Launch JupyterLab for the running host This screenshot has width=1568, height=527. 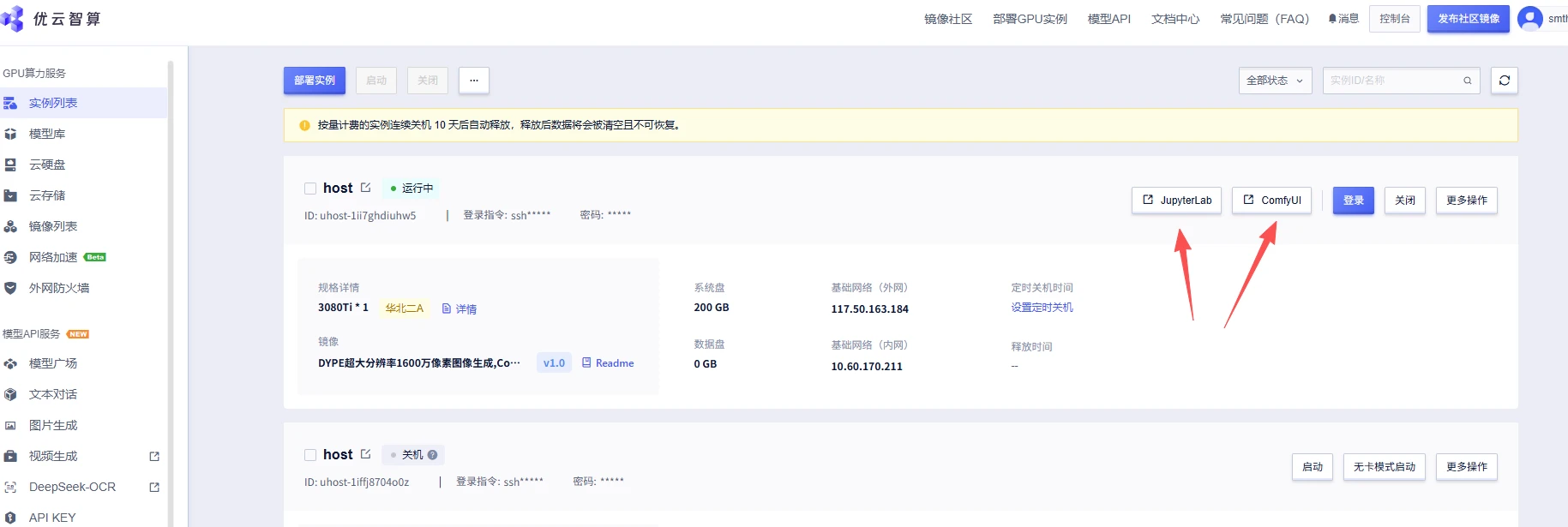(1177, 201)
